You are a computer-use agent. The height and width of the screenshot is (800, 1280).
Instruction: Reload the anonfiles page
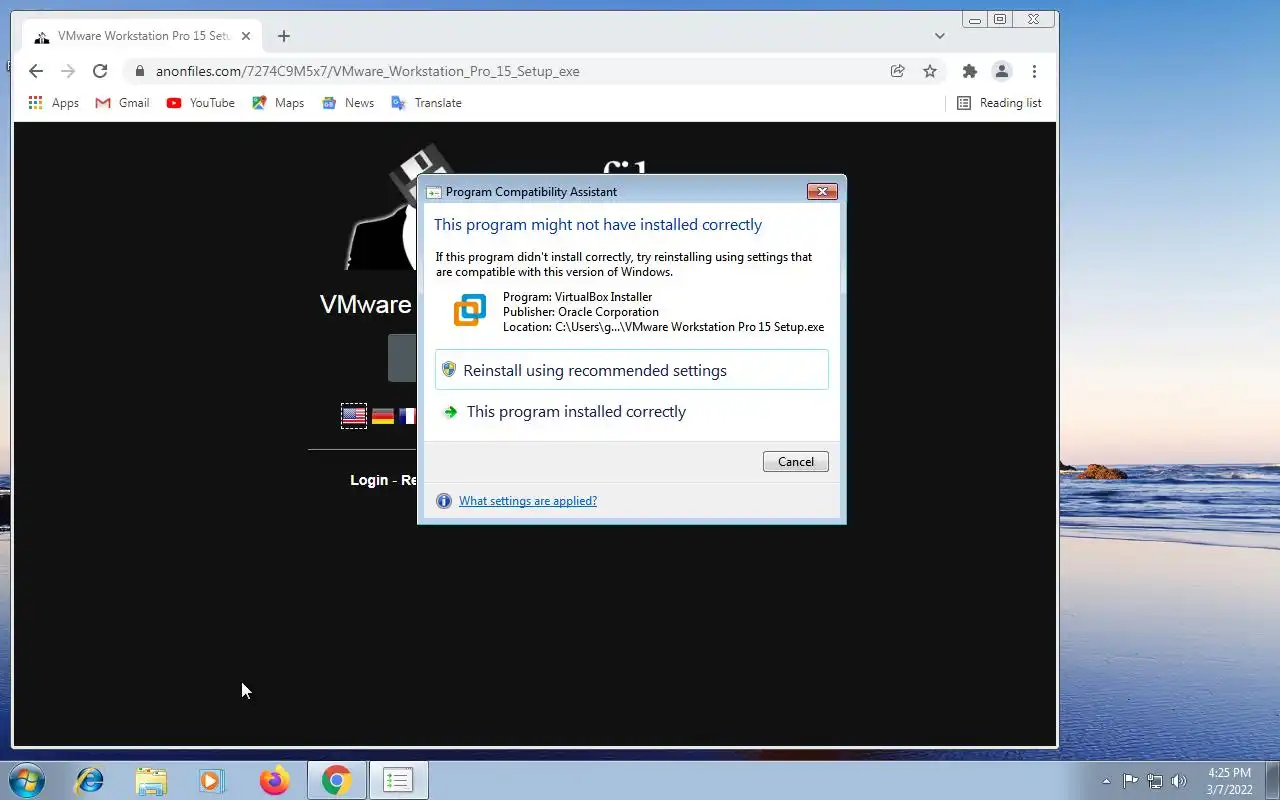click(100, 71)
